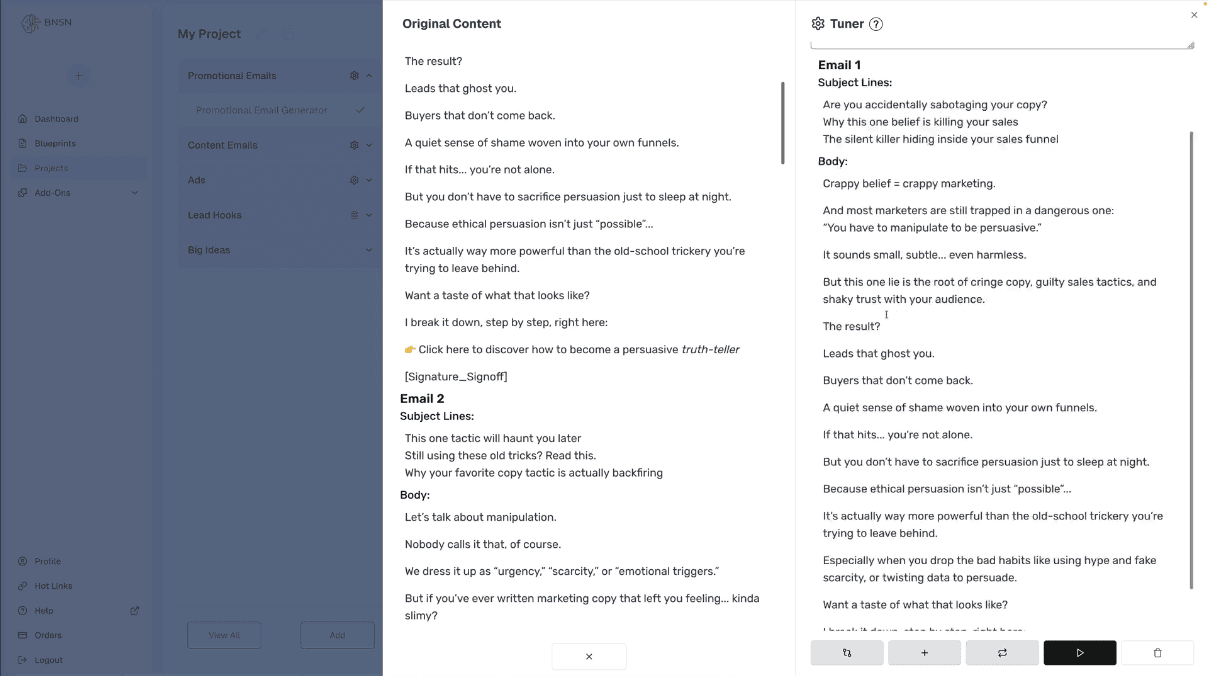Viewport: 1208px width, 676px height.
Task: Expand the Ads section chevron
Action: 369,180
